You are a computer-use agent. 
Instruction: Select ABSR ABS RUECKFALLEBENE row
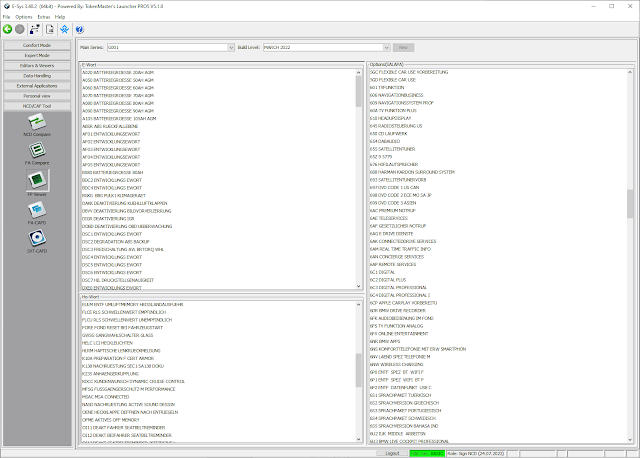coord(218,126)
